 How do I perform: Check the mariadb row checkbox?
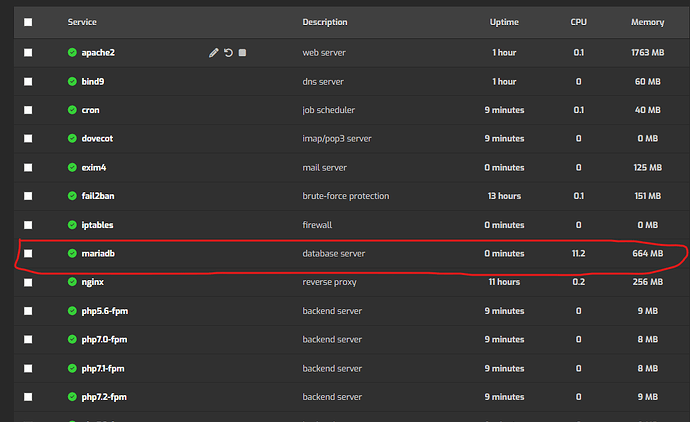click(x=28, y=253)
